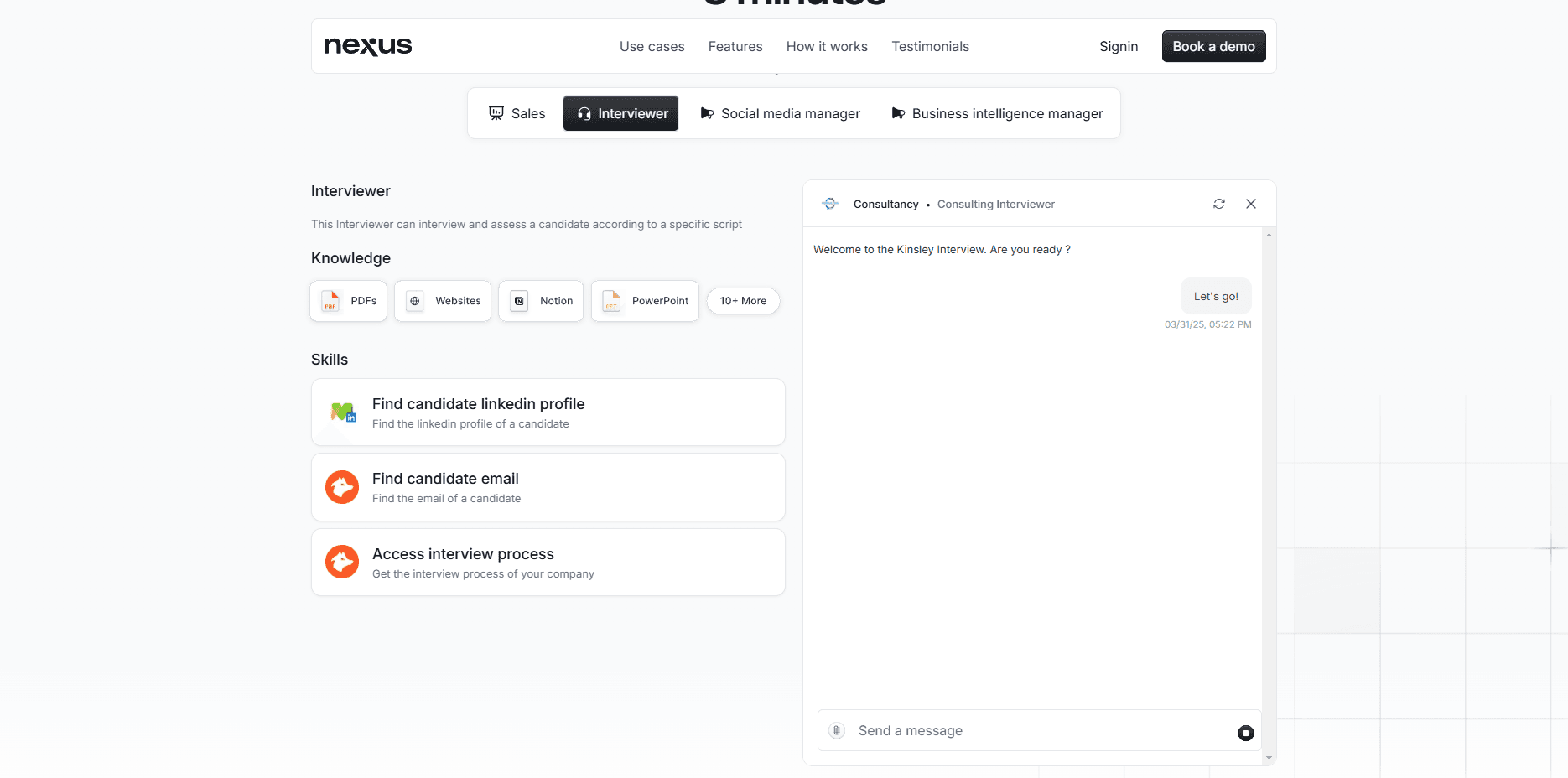Click the Book a demo button
This screenshot has height=778, width=1568.
[x=1213, y=46]
